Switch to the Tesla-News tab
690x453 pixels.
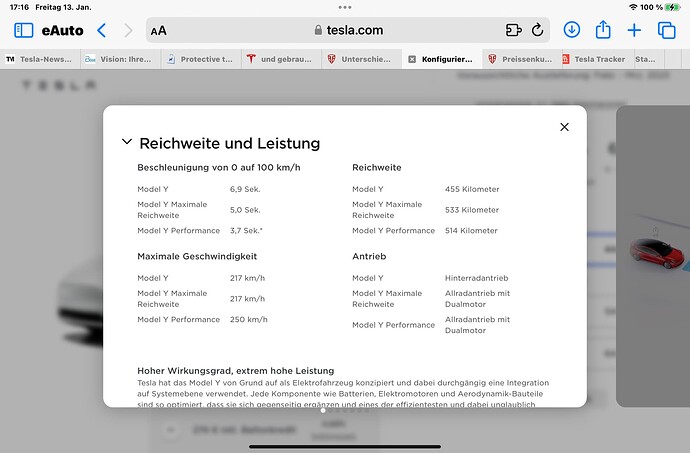[x=40, y=59]
